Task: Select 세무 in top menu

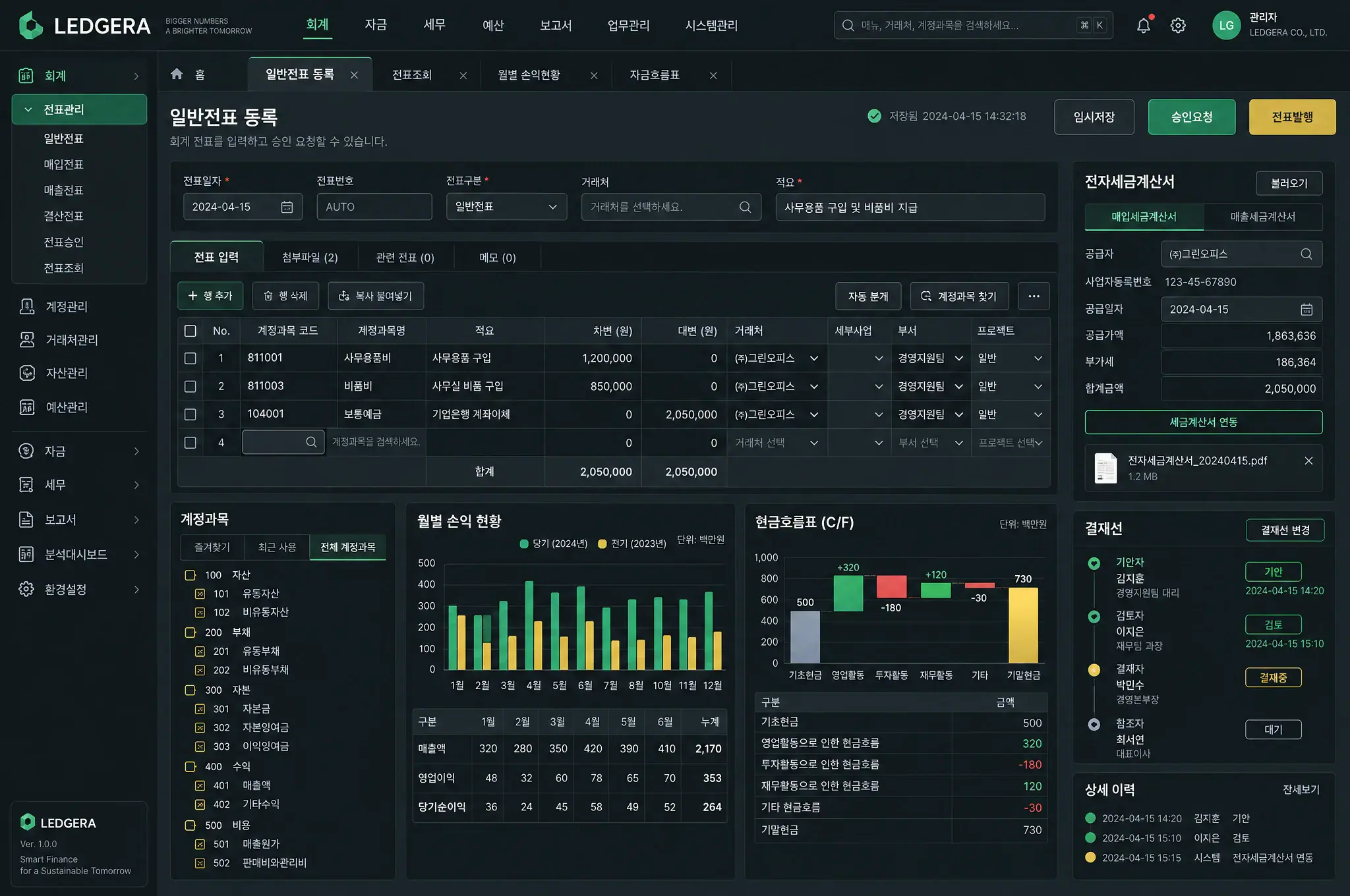Action: click(x=434, y=25)
